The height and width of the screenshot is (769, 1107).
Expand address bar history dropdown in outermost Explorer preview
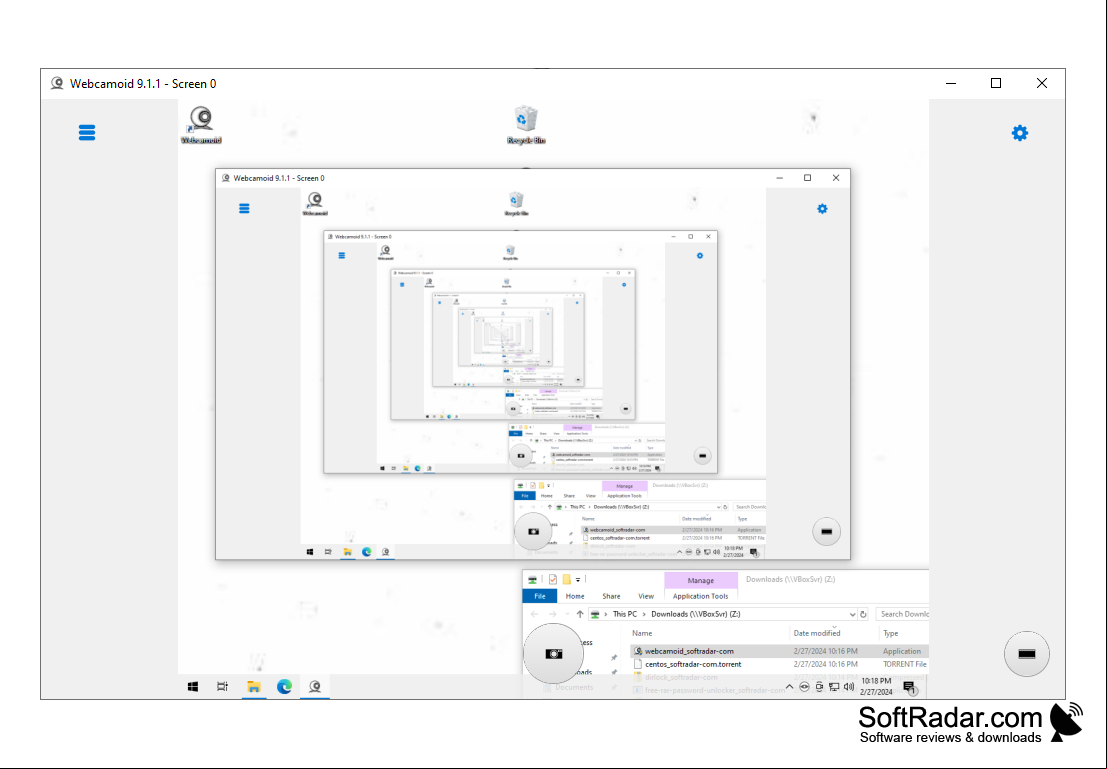click(x=852, y=614)
